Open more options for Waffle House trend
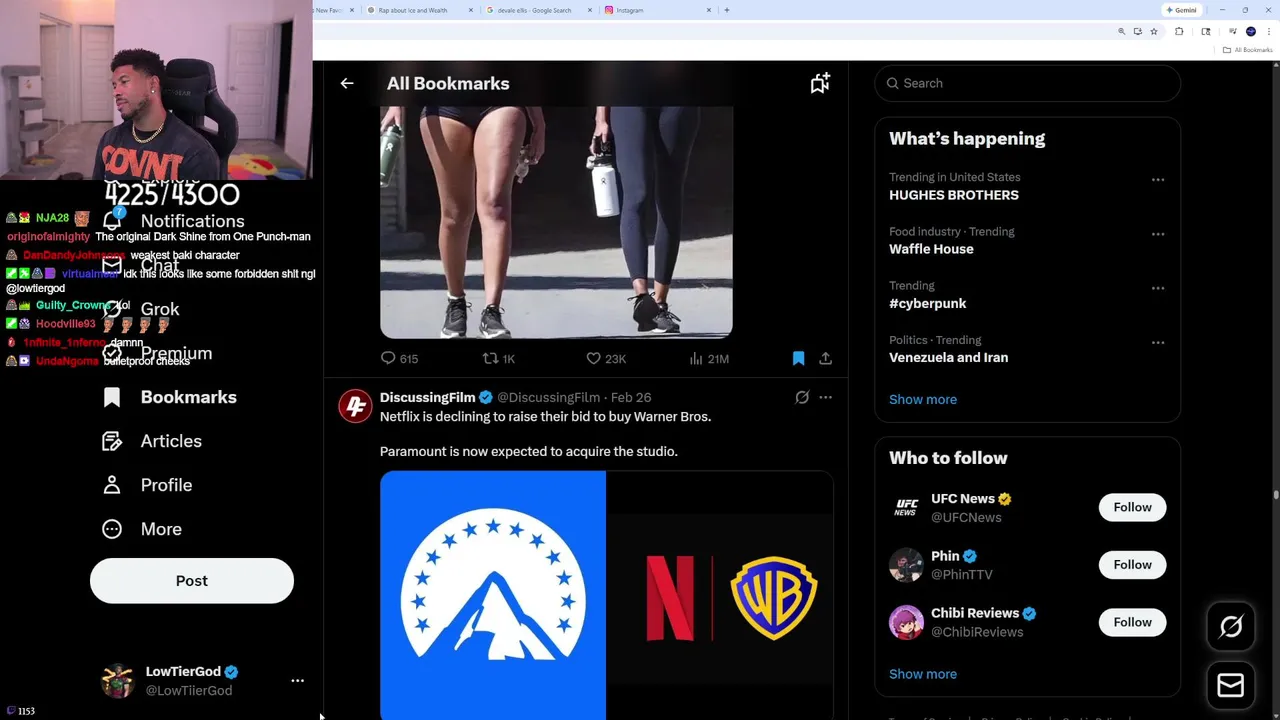The height and width of the screenshot is (720, 1280). [x=1158, y=234]
